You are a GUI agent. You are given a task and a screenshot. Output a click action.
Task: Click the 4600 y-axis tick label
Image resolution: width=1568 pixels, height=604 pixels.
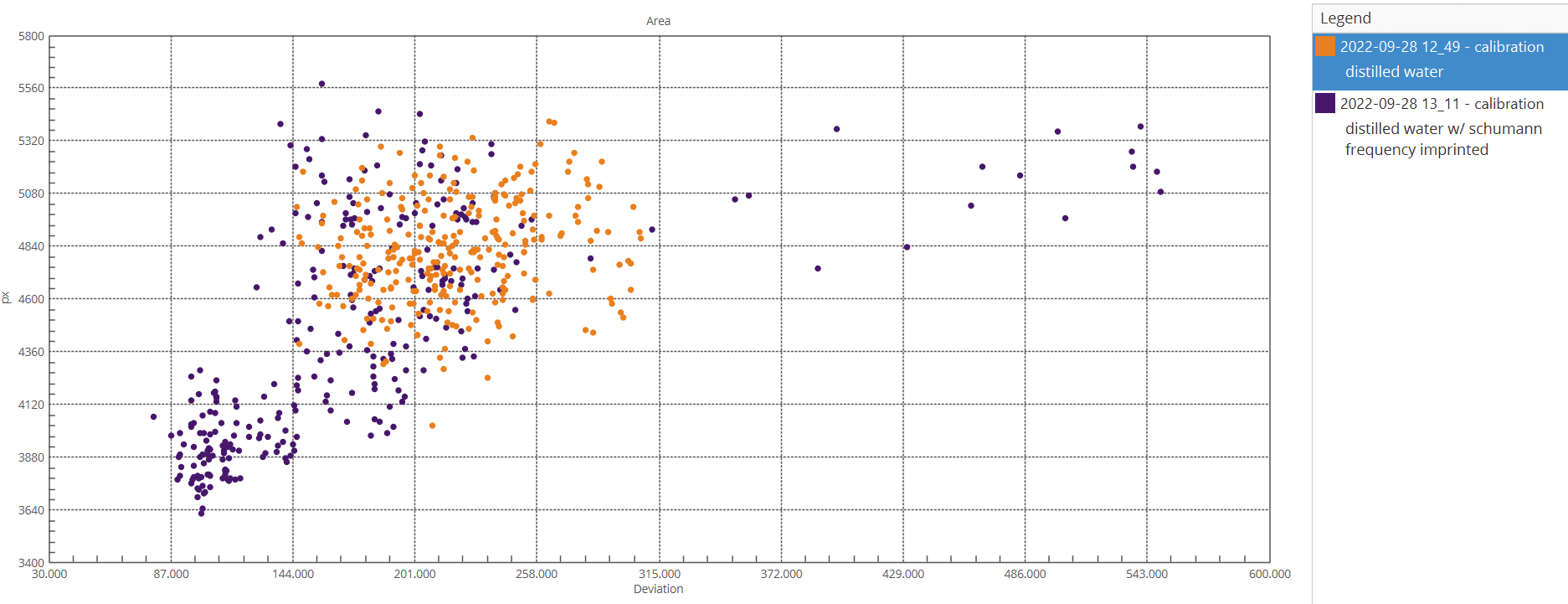tap(31, 299)
